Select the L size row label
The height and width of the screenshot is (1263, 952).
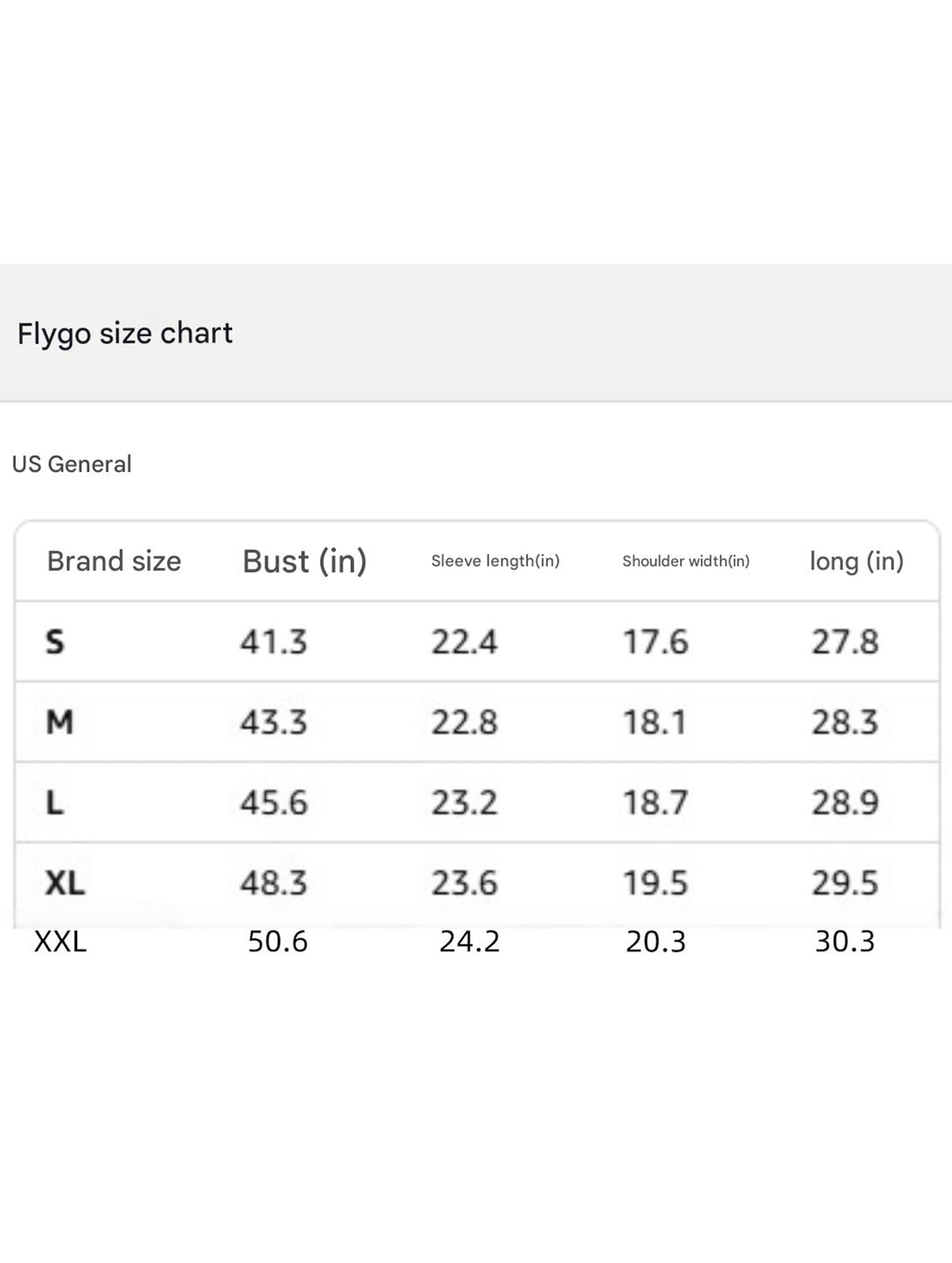(55, 802)
